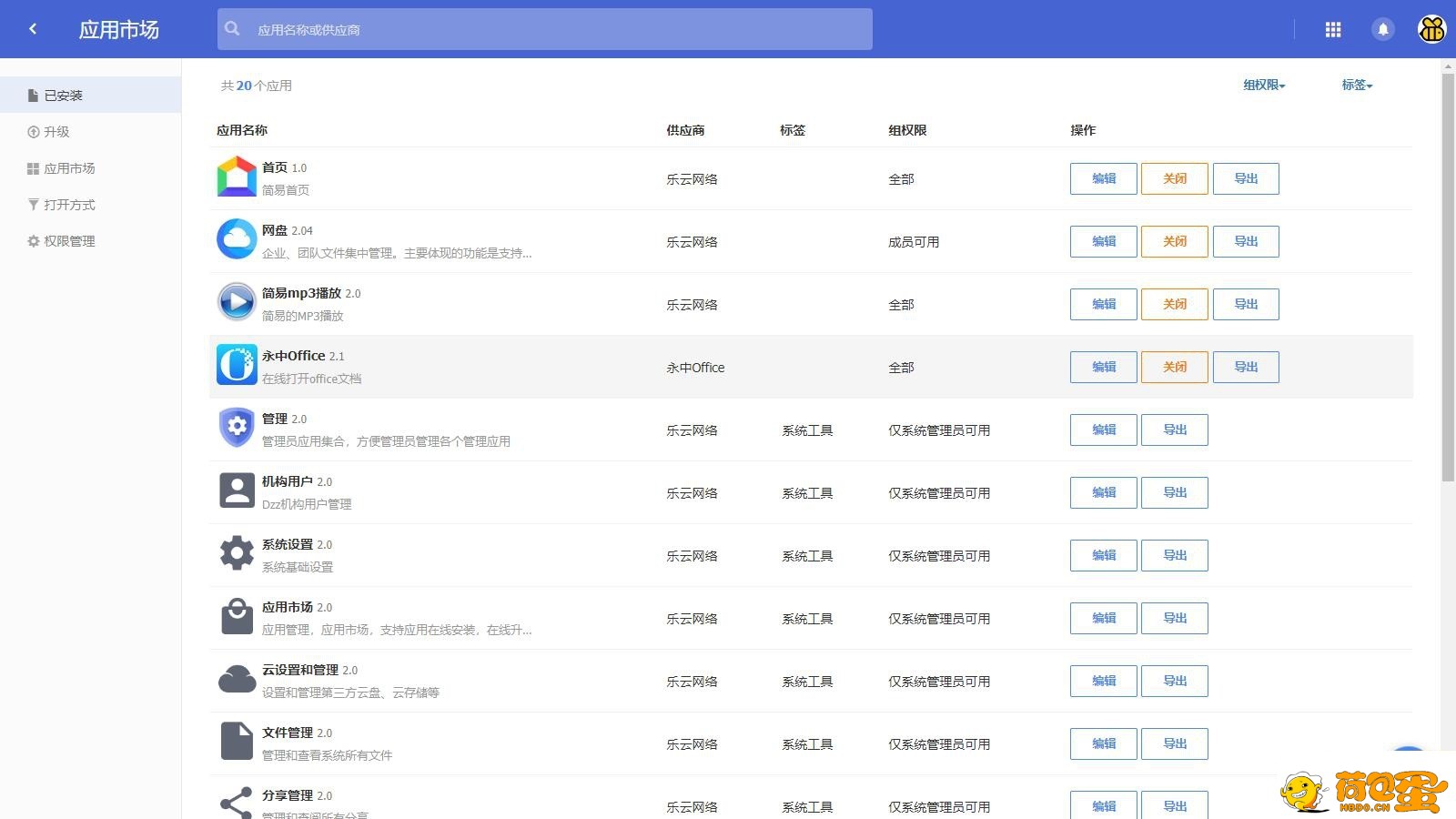Close the 网盘 app

point(1174,241)
